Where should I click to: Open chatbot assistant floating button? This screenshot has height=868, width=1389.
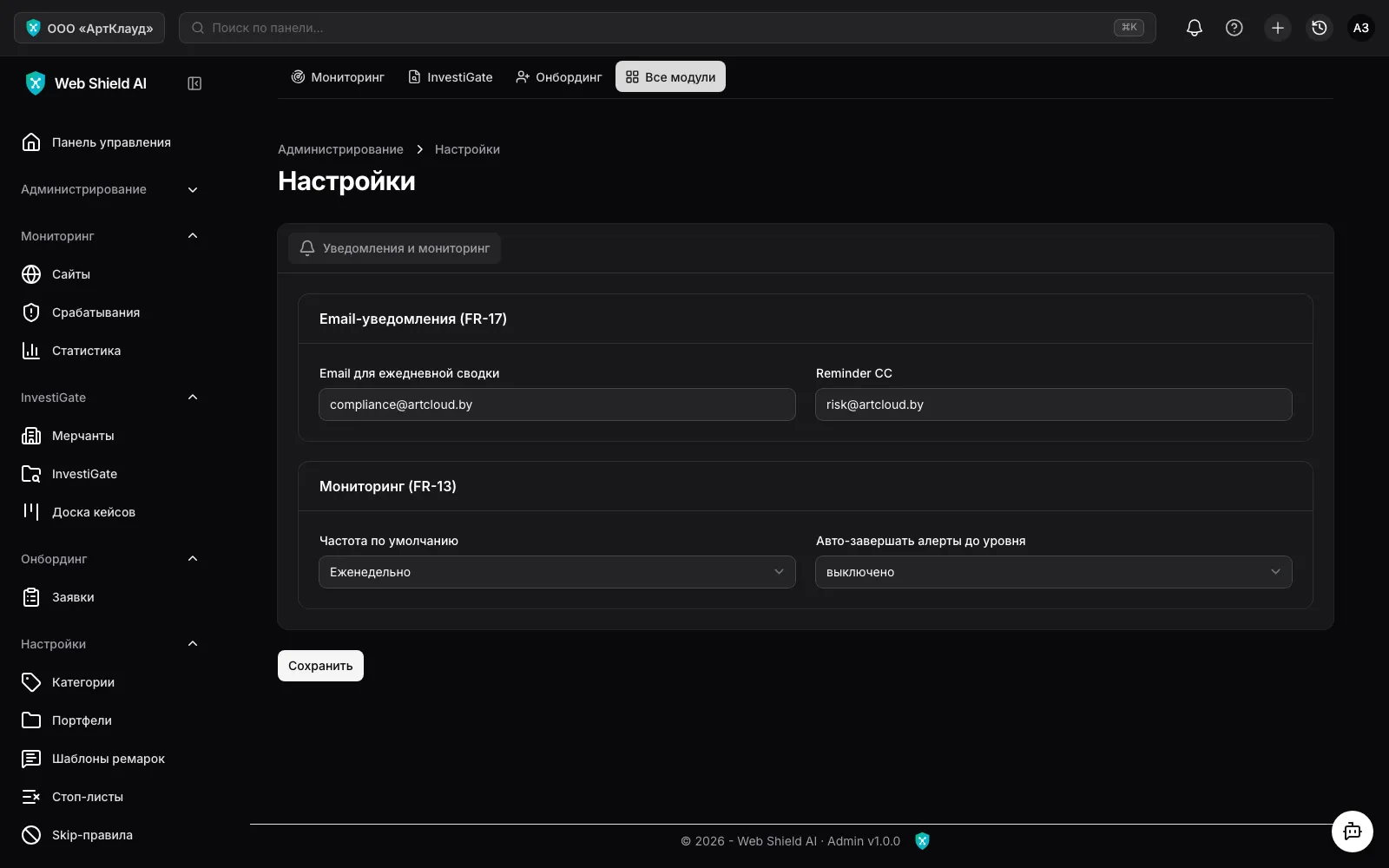pos(1353,832)
